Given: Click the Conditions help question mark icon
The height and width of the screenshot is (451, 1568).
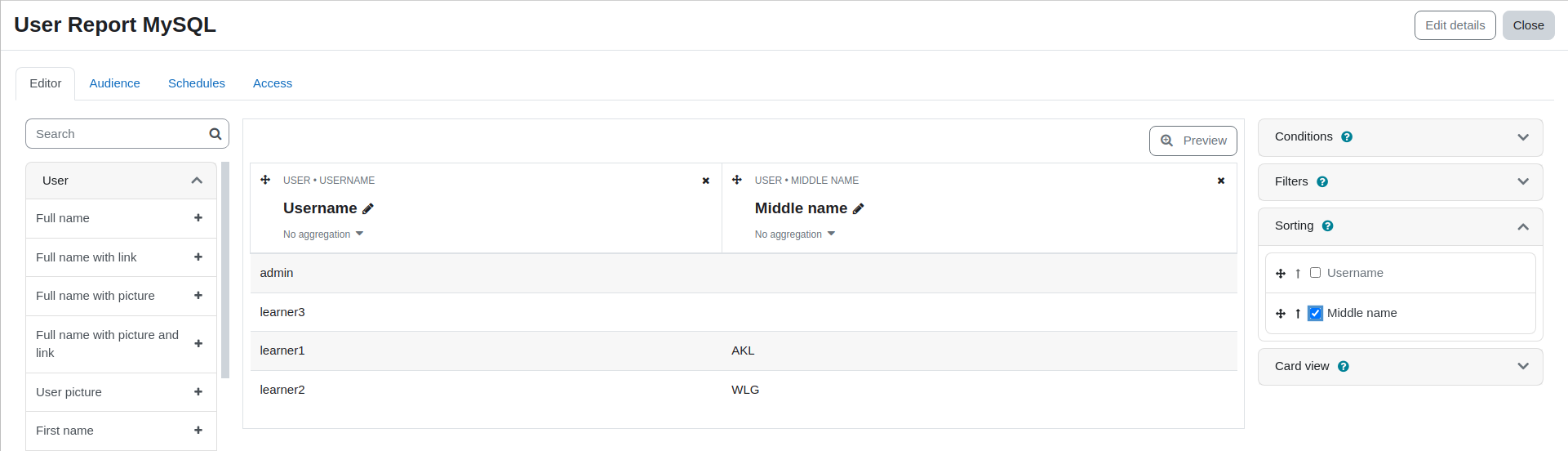Looking at the screenshot, I should point(1347,137).
